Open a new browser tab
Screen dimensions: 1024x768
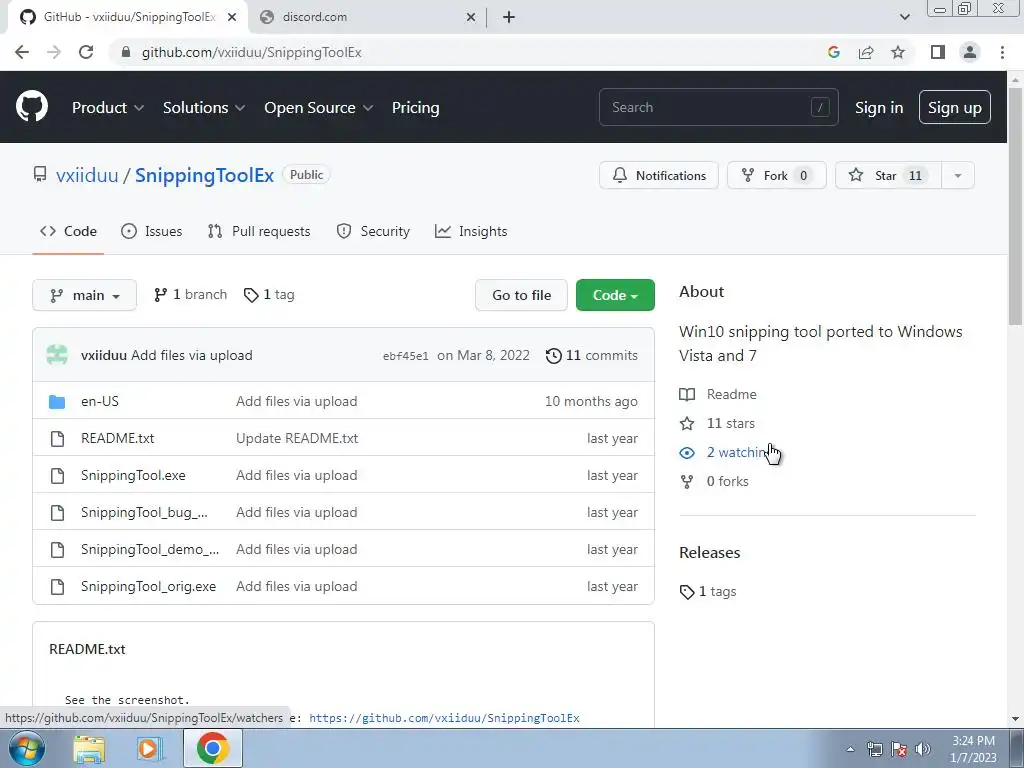click(509, 17)
